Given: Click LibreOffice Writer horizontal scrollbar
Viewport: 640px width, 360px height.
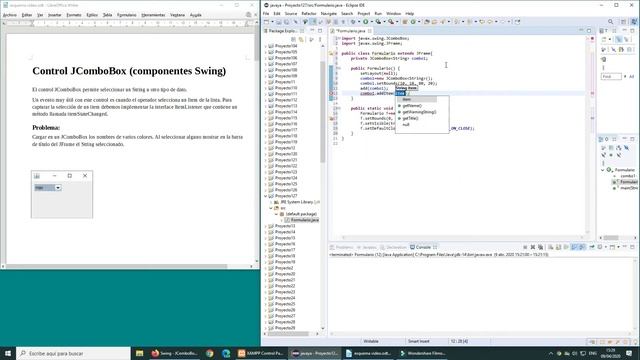Looking at the screenshot, I should (116, 266).
